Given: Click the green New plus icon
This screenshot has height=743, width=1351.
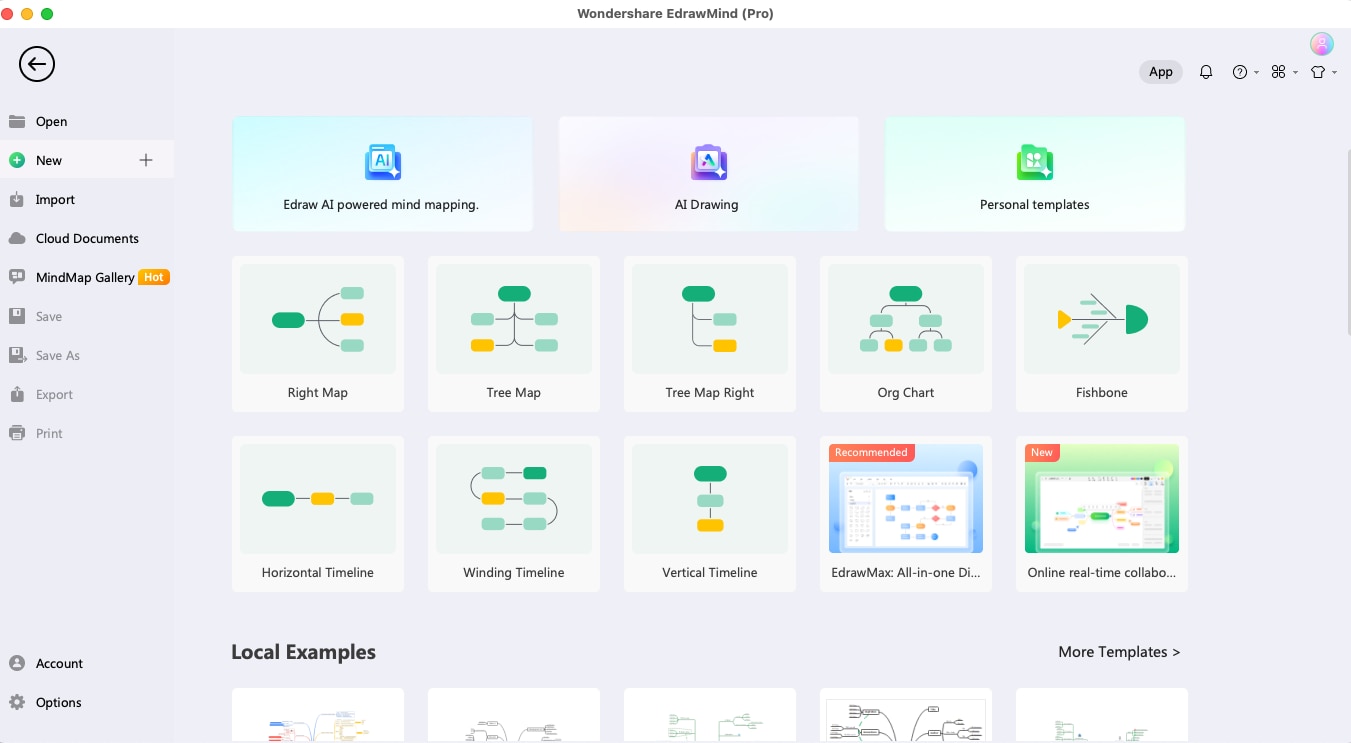Looking at the screenshot, I should (17, 161).
